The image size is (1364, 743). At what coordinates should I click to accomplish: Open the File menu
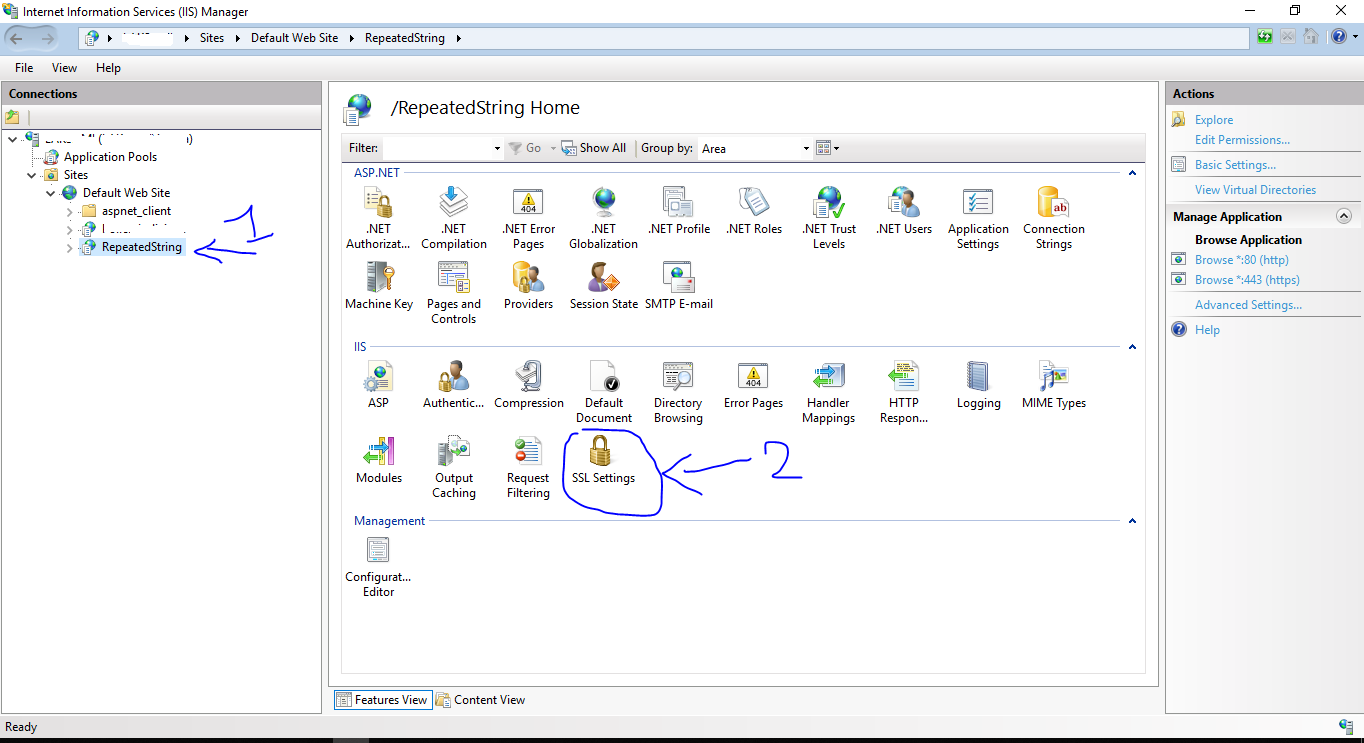[24, 68]
